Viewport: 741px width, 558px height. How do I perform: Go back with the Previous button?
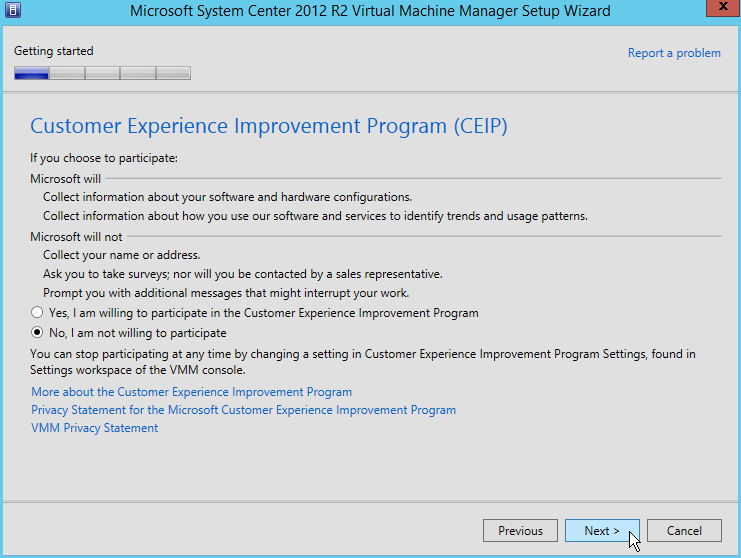(520, 531)
